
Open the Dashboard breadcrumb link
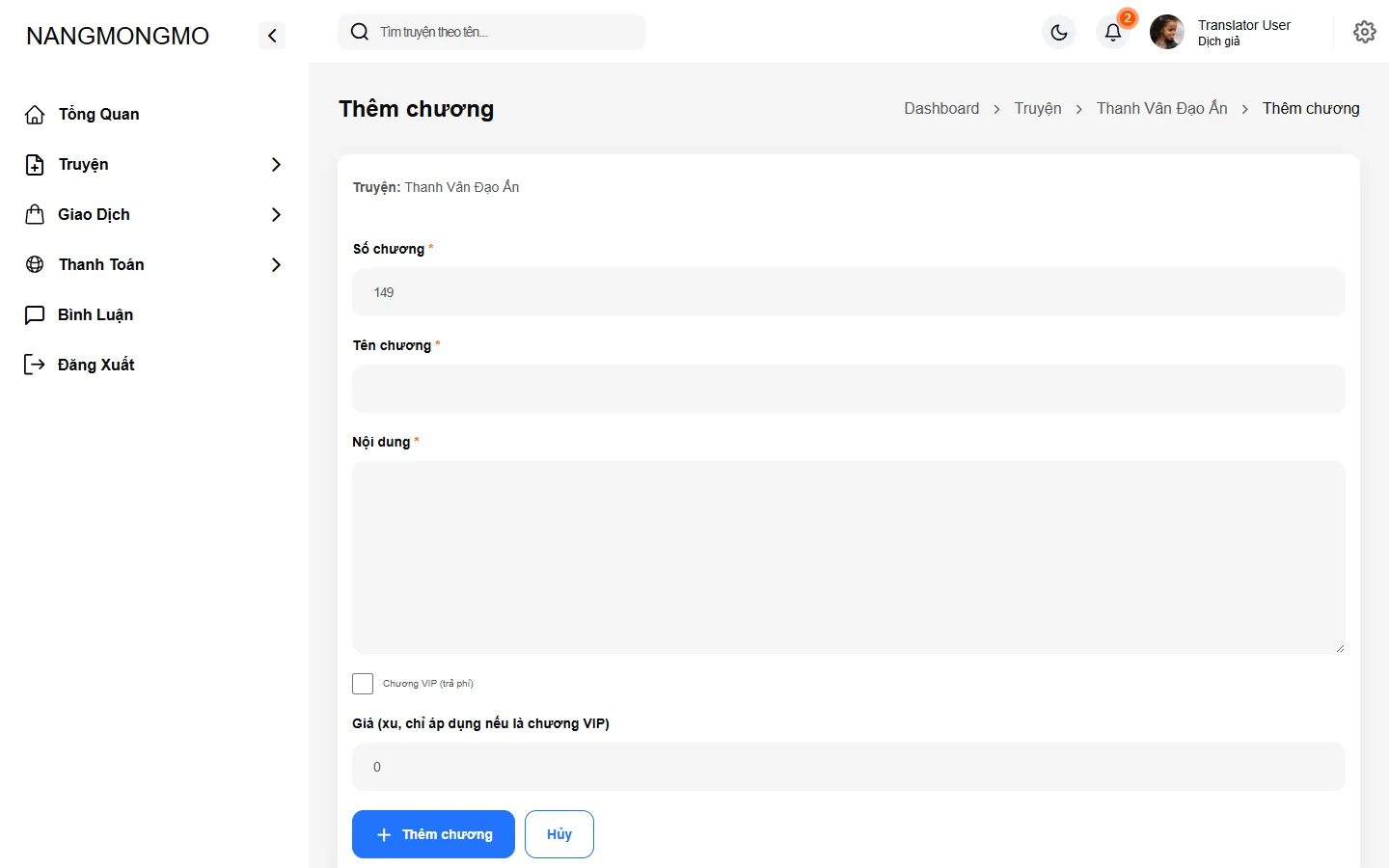tap(941, 108)
